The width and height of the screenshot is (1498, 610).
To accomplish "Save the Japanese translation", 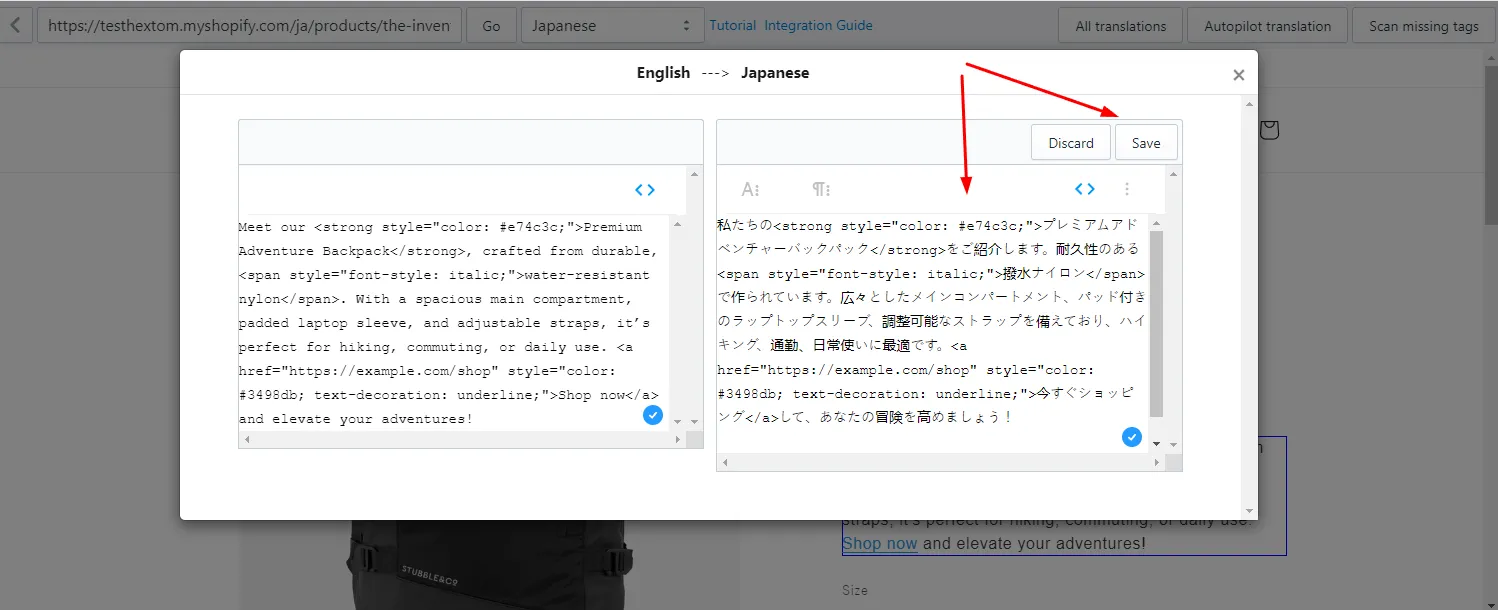I will coord(1146,143).
